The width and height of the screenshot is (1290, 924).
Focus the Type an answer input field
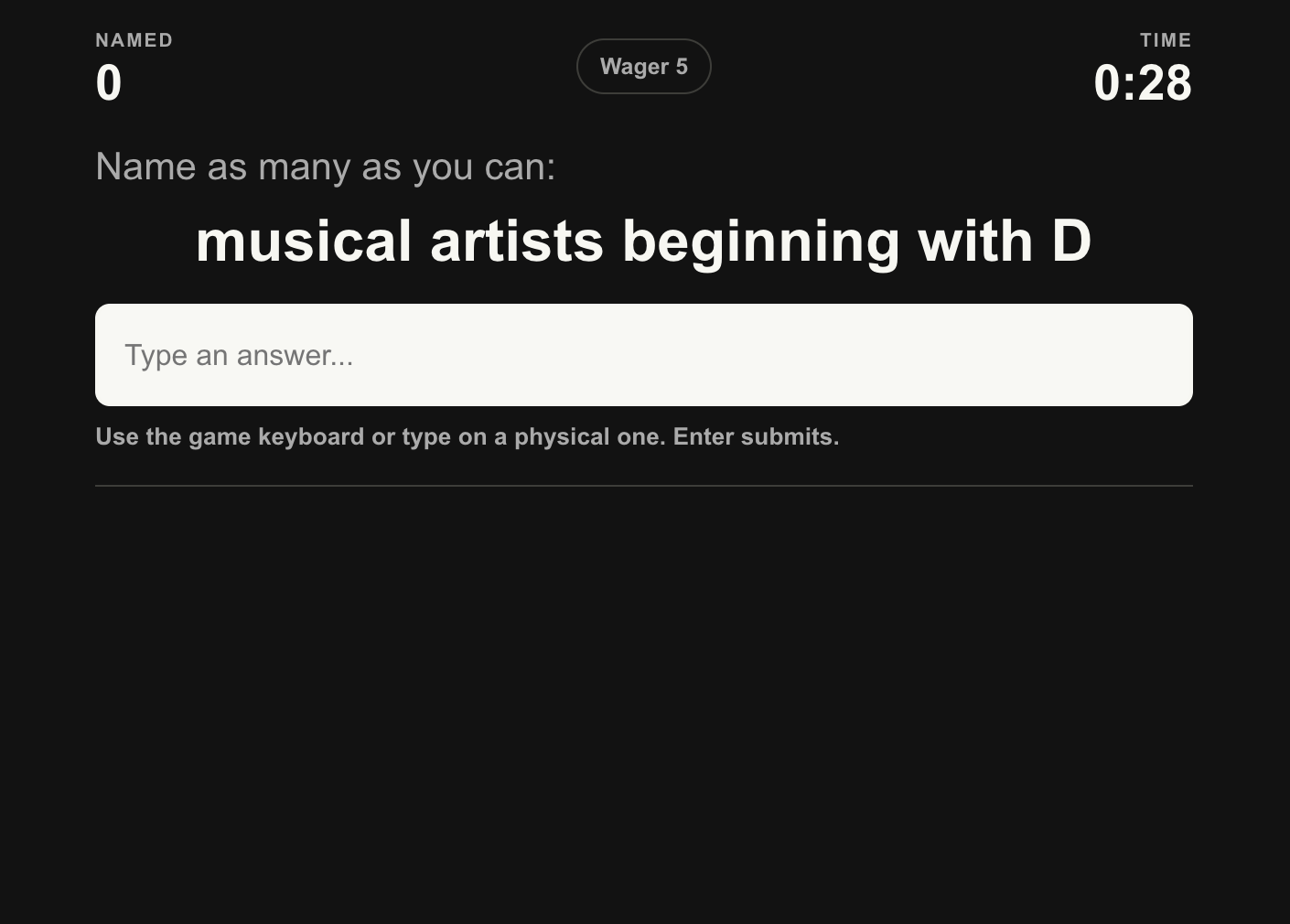644,355
